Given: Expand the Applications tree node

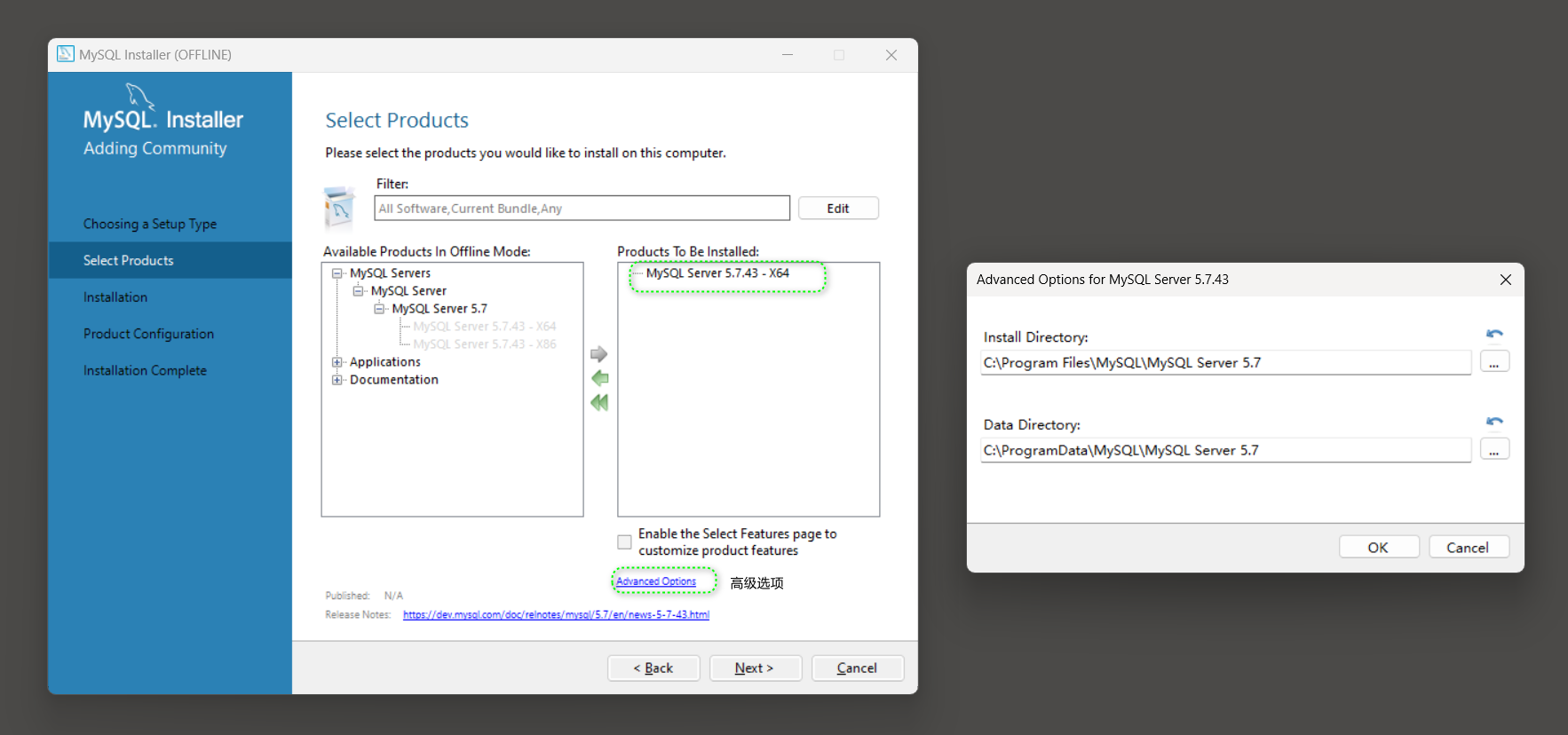Looking at the screenshot, I should click(x=337, y=362).
